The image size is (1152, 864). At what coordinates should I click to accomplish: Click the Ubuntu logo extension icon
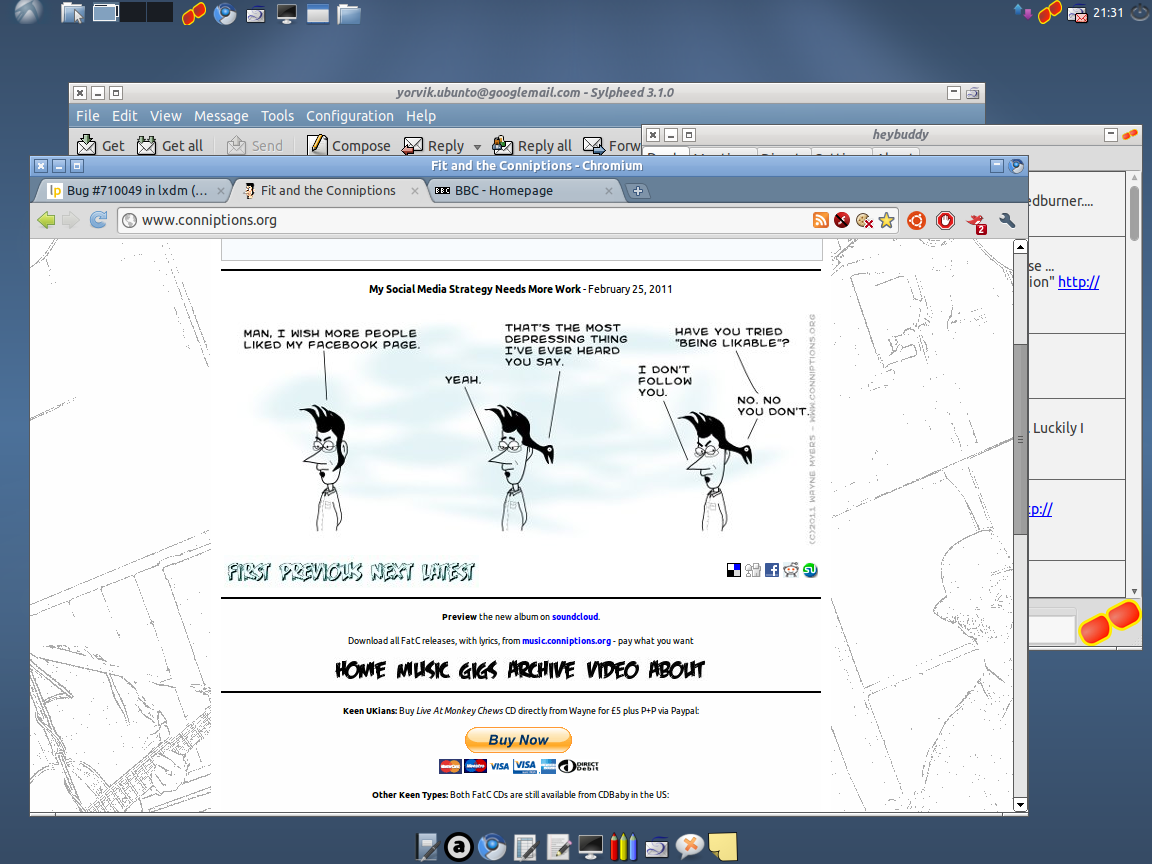(x=916, y=220)
